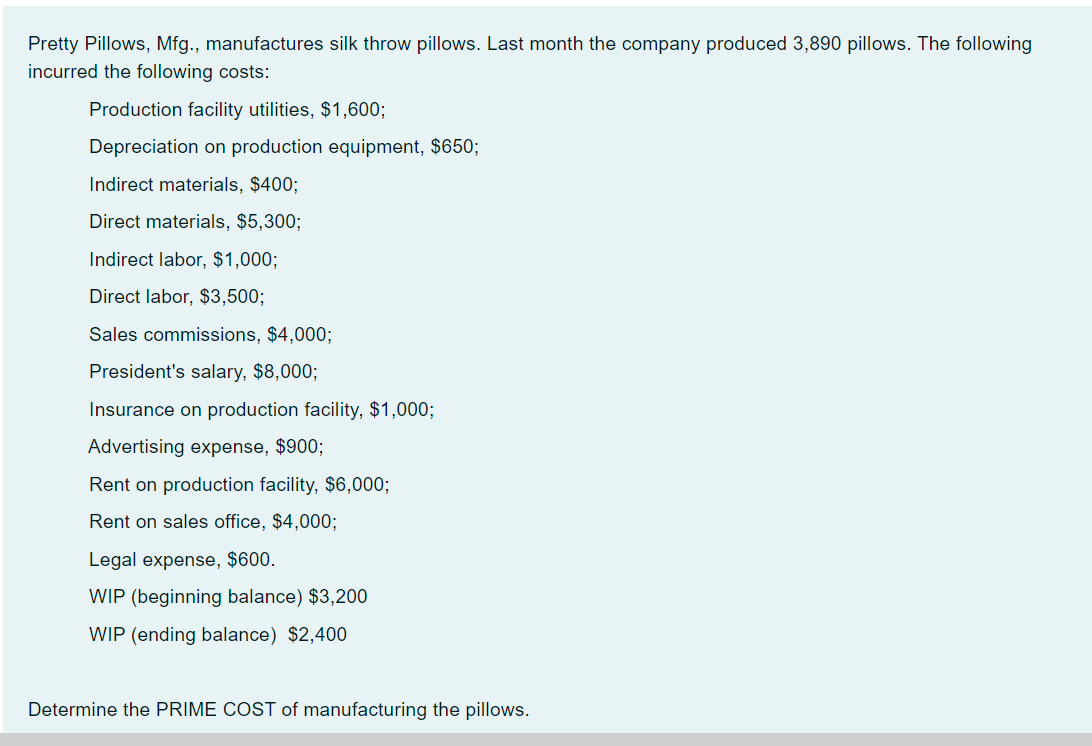Click the Production facility utilities $1,600 line
Screen dimensions: 1092x746
point(237,110)
